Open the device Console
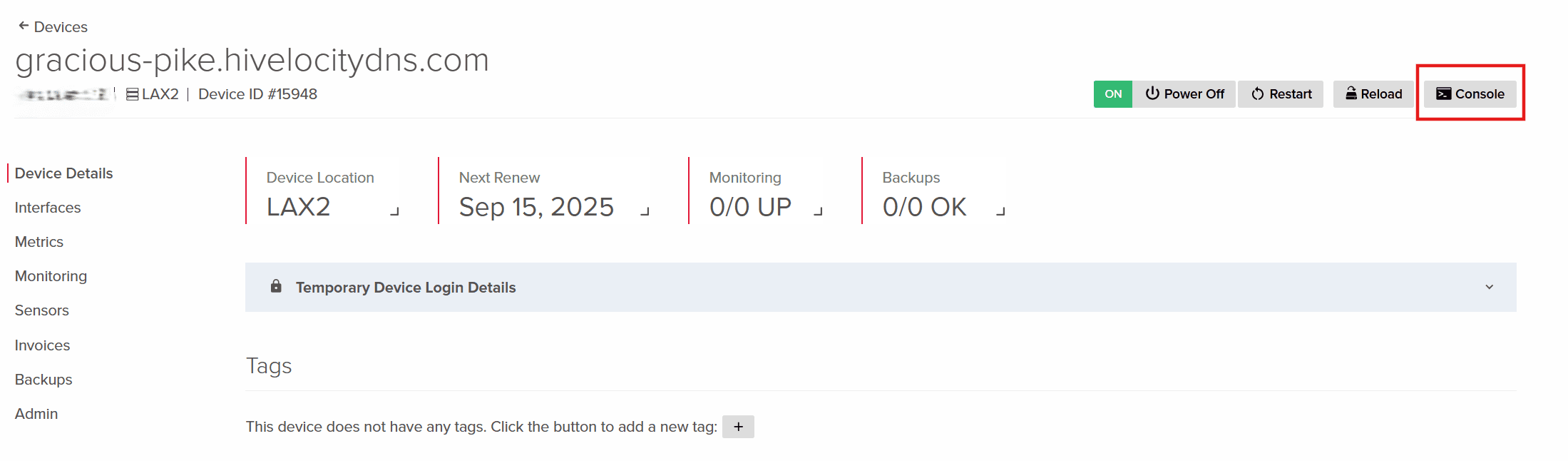 1470,94
